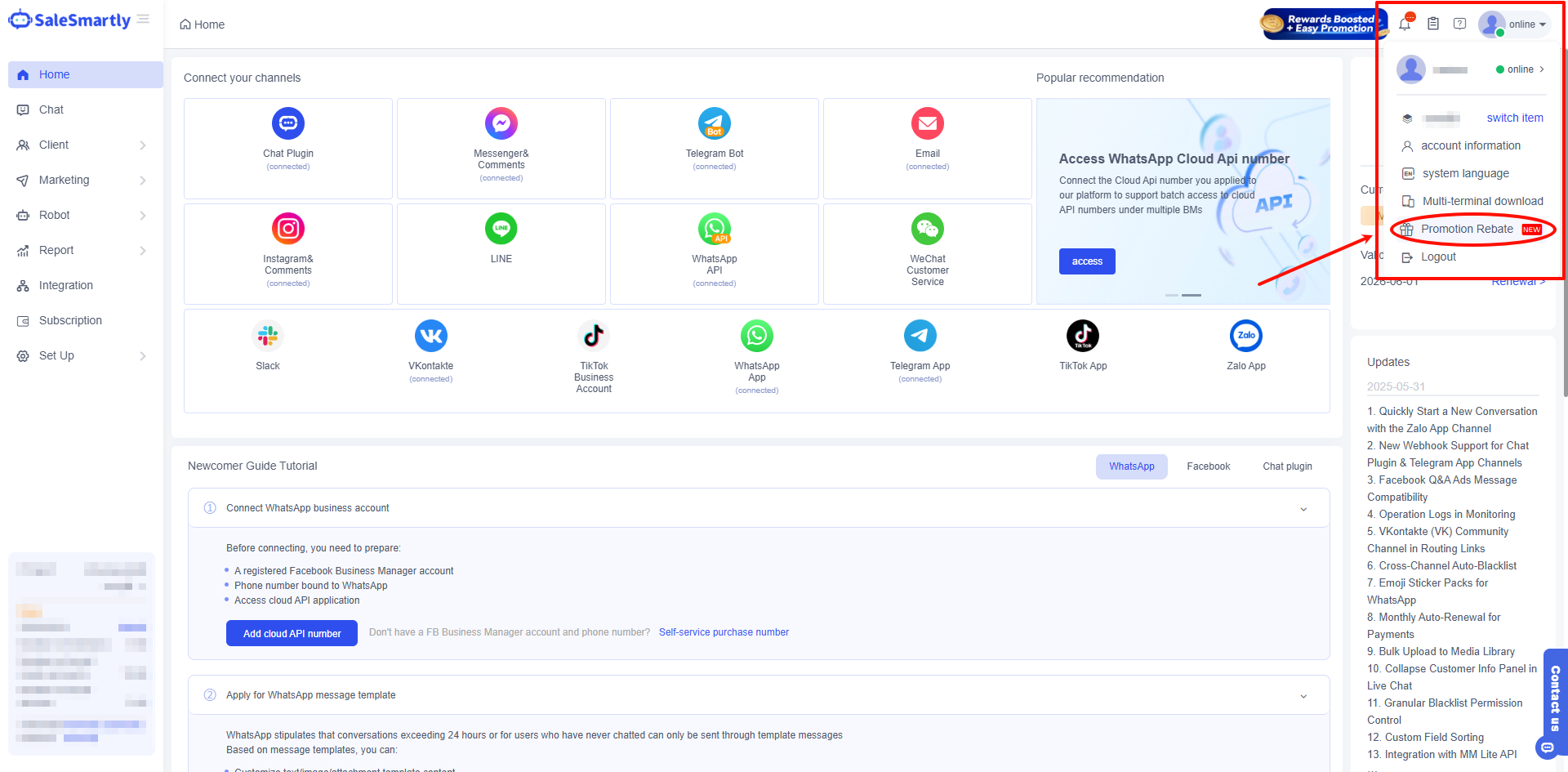
Task: Collapse the Connect WhatsApp business account section
Action: click(x=1303, y=509)
